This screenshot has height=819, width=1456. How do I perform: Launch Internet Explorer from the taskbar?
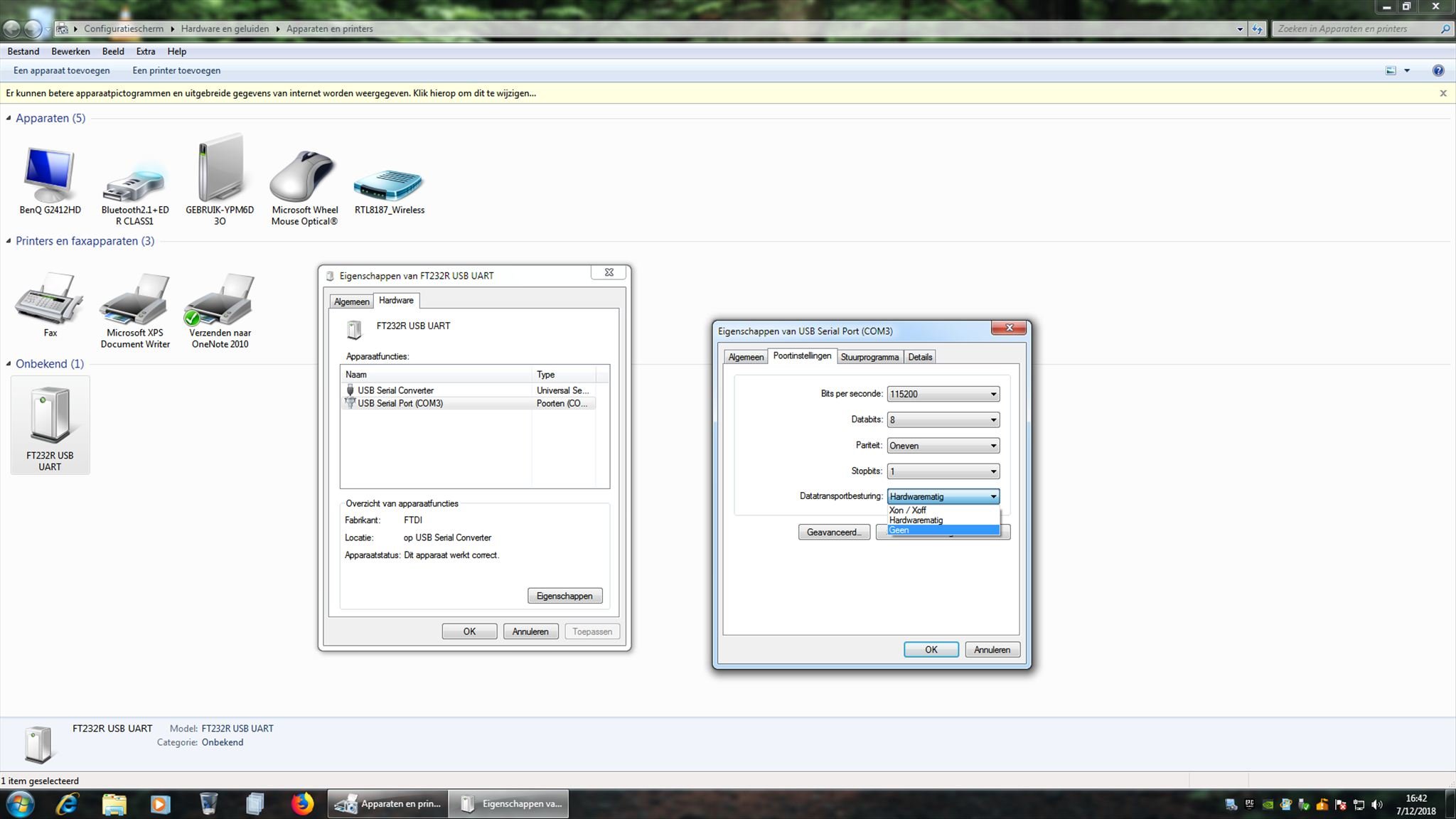(67, 804)
